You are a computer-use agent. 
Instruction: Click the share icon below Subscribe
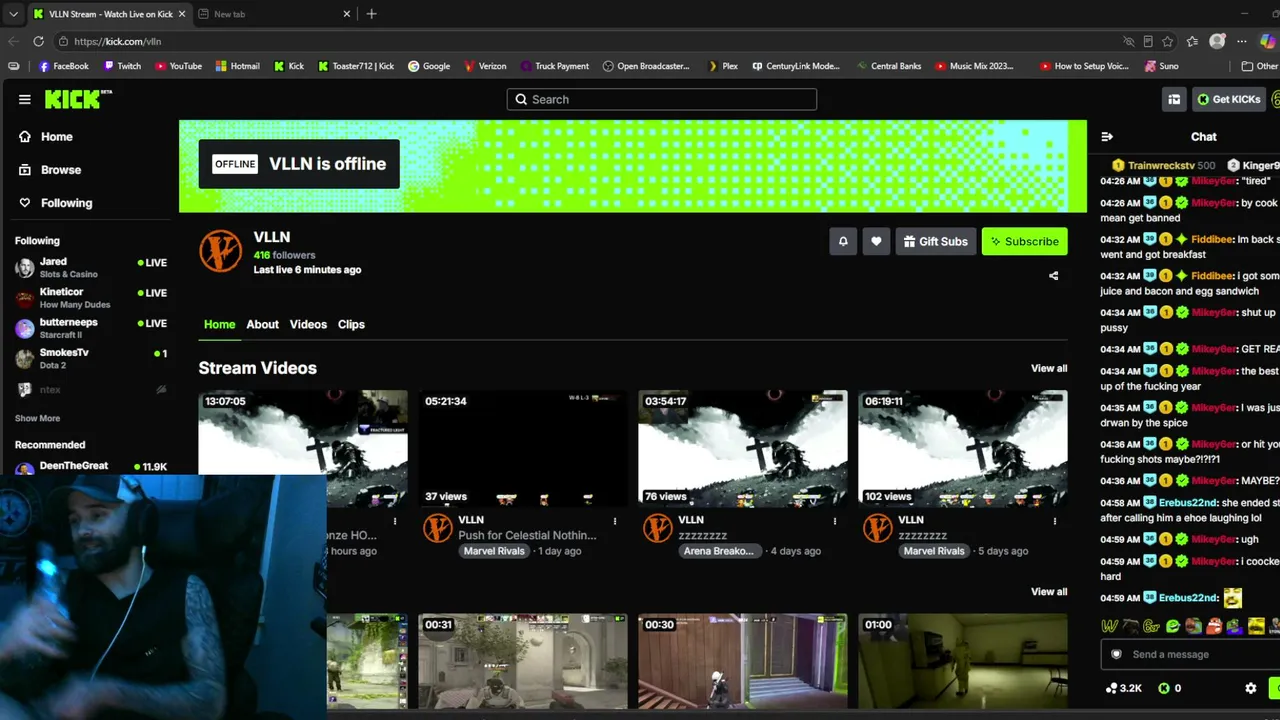(1053, 276)
